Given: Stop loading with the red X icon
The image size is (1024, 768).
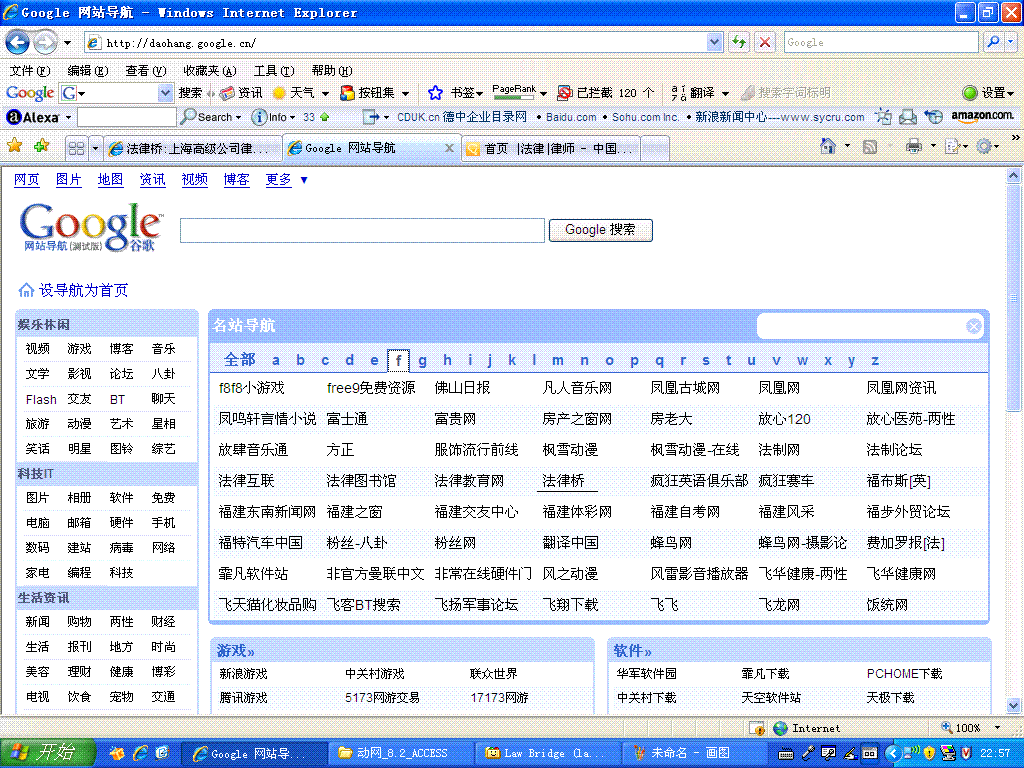Looking at the screenshot, I should pyautogui.click(x=764, y=43).
